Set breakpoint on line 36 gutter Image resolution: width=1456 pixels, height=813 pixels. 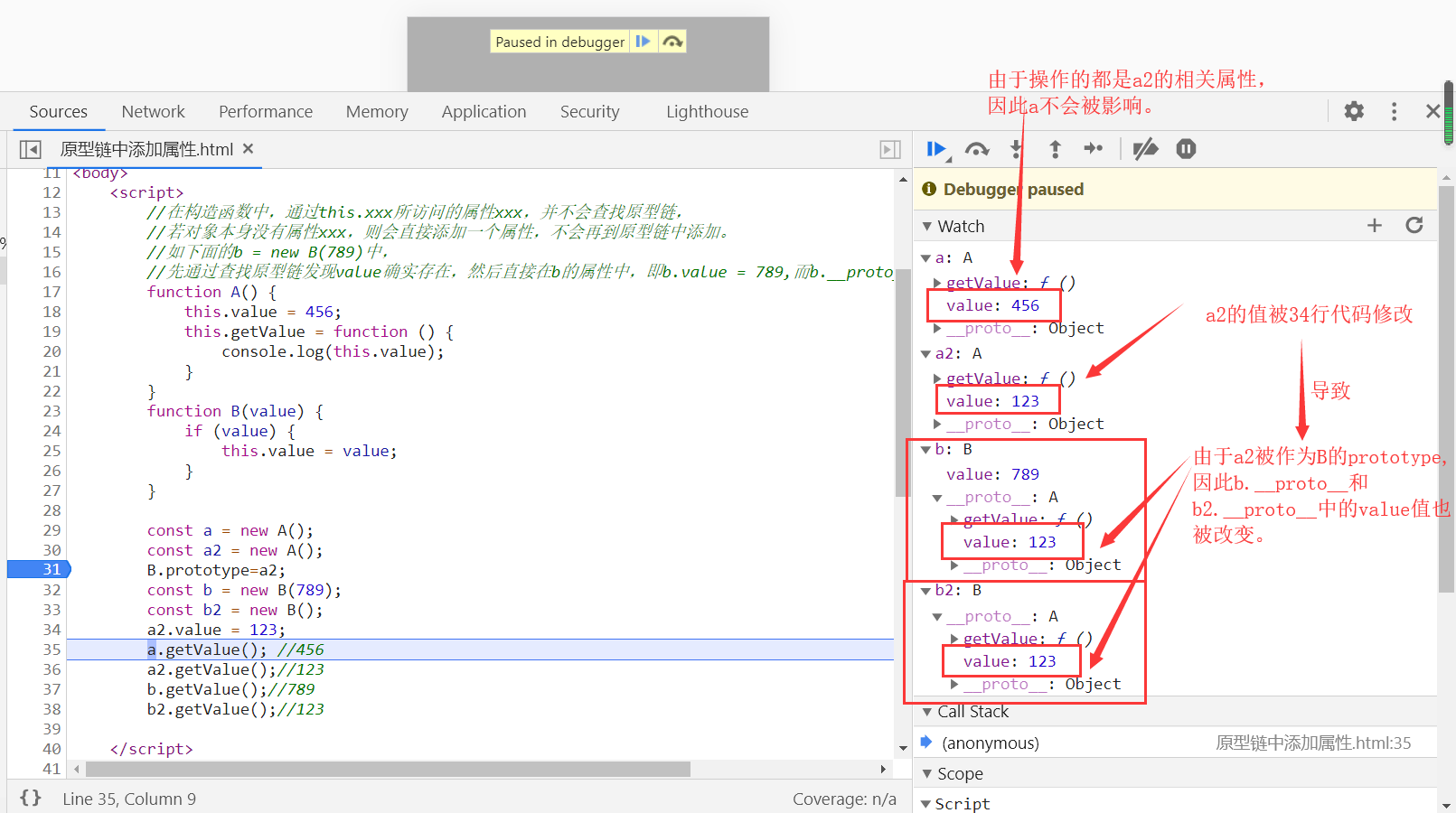tap(52, 669)
